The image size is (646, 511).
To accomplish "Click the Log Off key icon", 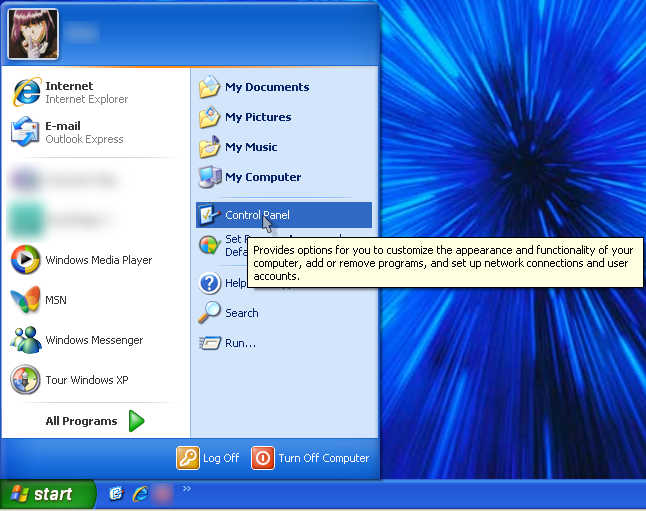I will pyautogui.click(x=188, y=458).
